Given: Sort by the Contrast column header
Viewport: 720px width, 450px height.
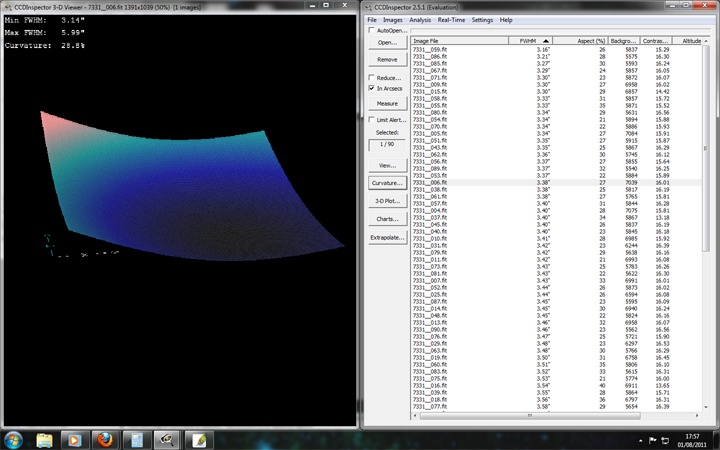Looking at the screenshot, I should pyautogui.click(x=656, y=41).
